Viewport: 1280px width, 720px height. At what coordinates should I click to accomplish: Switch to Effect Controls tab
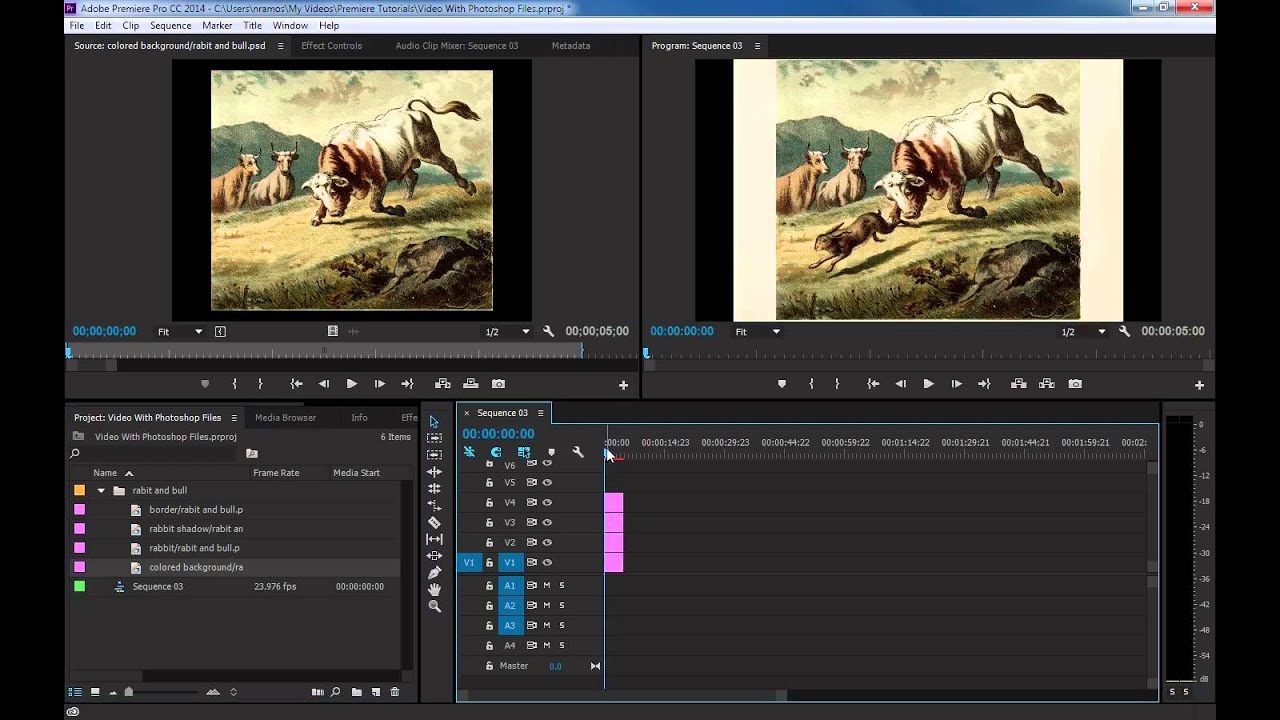331,46
